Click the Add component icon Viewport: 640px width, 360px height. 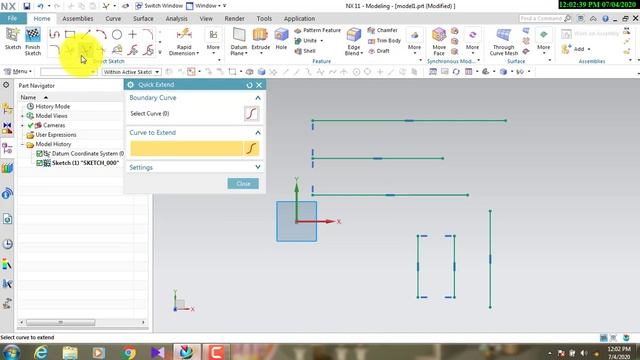pos(566,49)
